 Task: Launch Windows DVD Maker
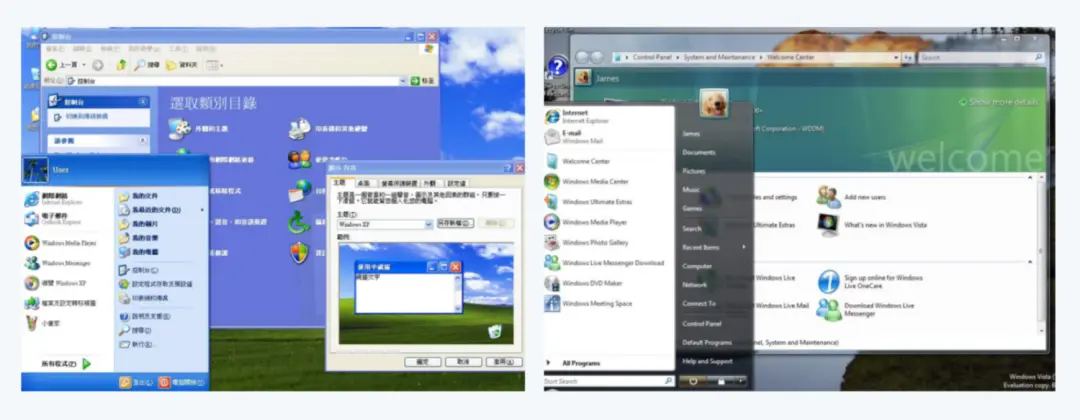click(584, 283)
